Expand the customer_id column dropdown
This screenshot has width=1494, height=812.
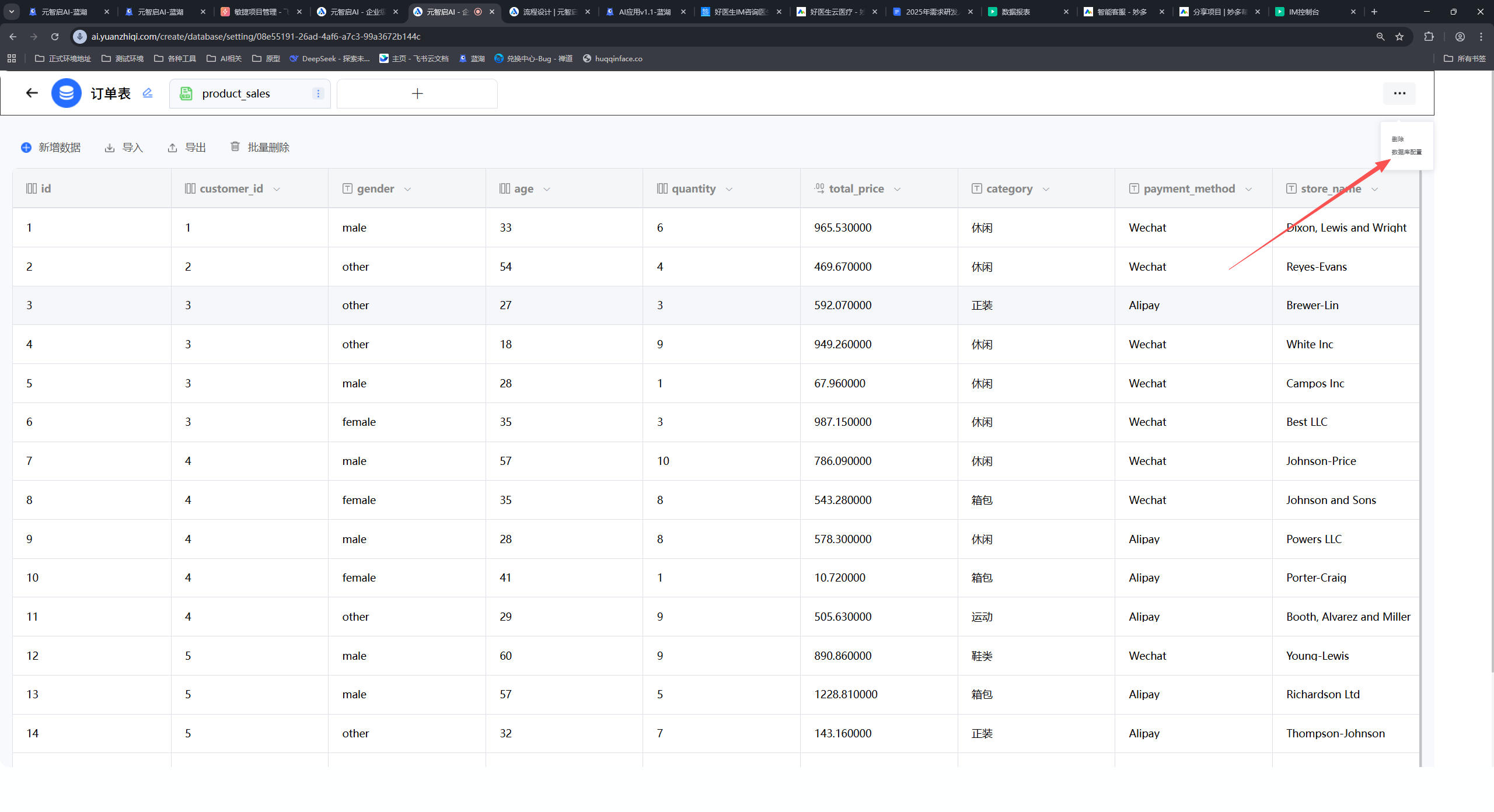point(277,189)
